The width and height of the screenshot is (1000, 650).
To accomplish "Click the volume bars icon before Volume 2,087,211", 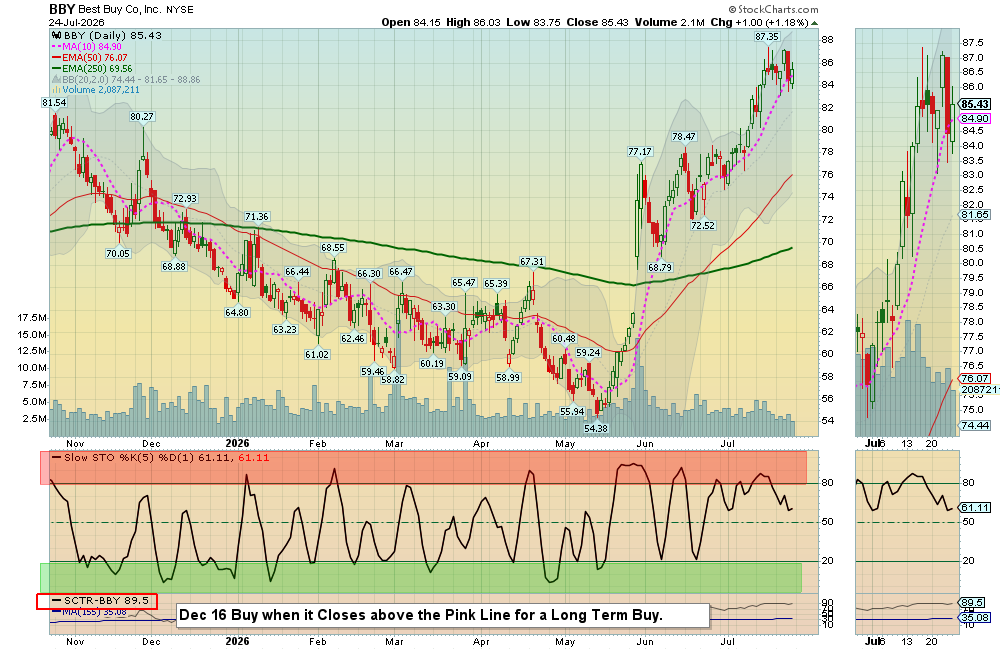I will point(57,90).
